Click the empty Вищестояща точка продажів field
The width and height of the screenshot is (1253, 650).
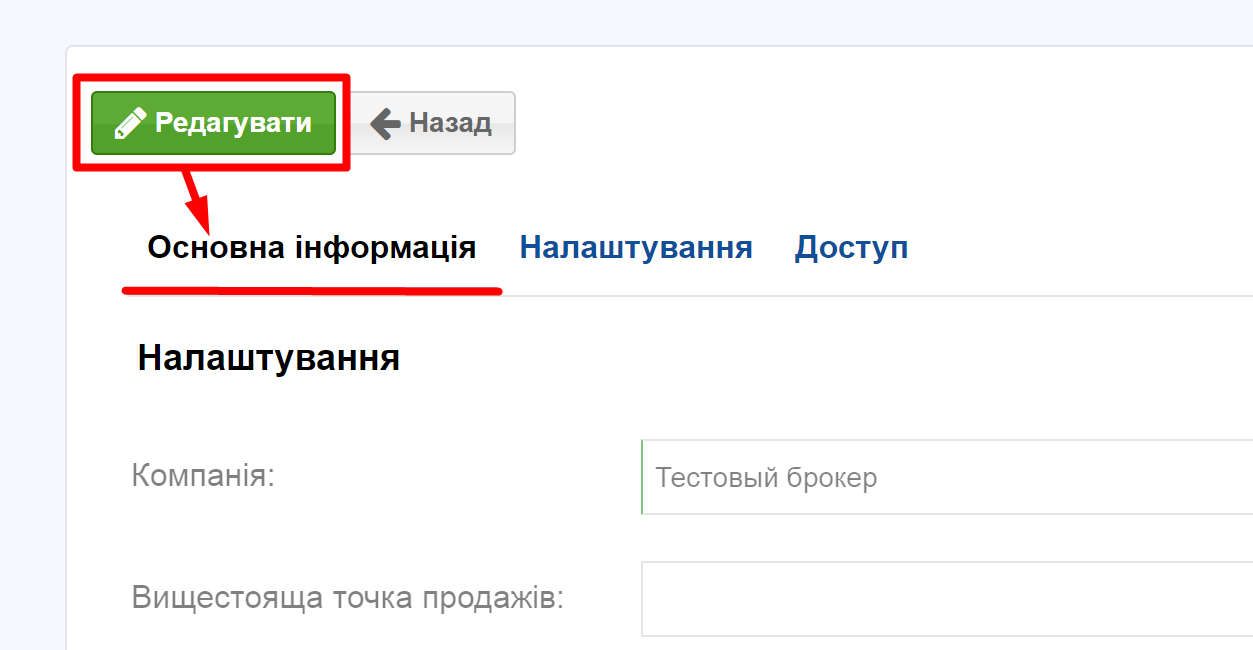[x=947, y=599]
